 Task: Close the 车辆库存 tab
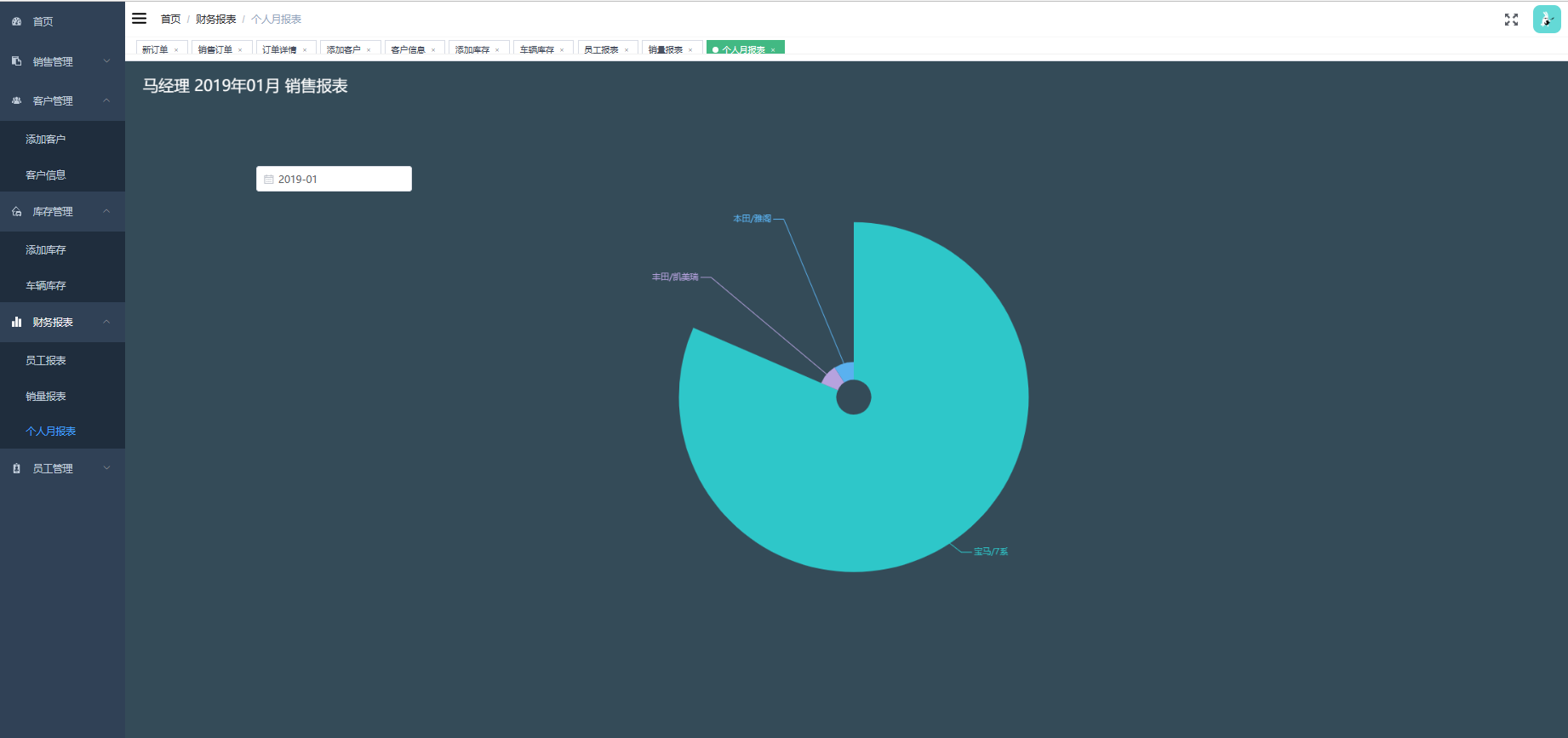tap(562, 50)
